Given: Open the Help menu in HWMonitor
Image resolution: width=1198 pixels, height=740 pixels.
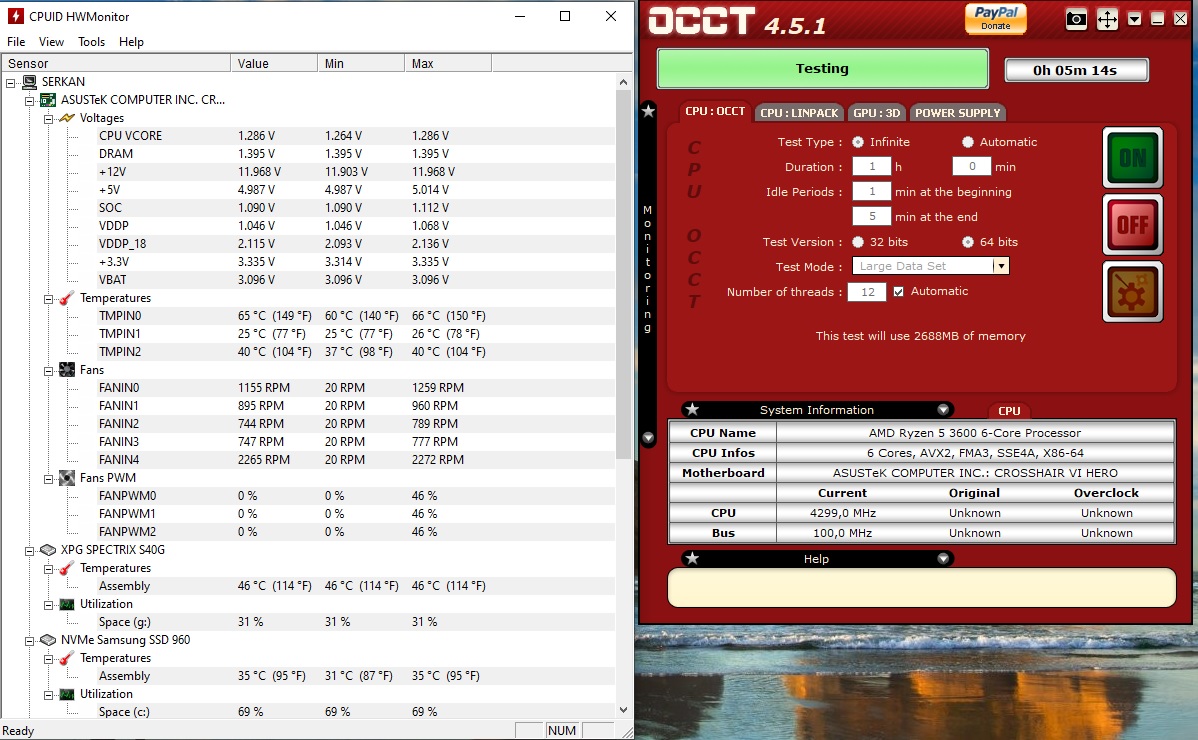Looking at the screenshot, I should click(131, 42).
